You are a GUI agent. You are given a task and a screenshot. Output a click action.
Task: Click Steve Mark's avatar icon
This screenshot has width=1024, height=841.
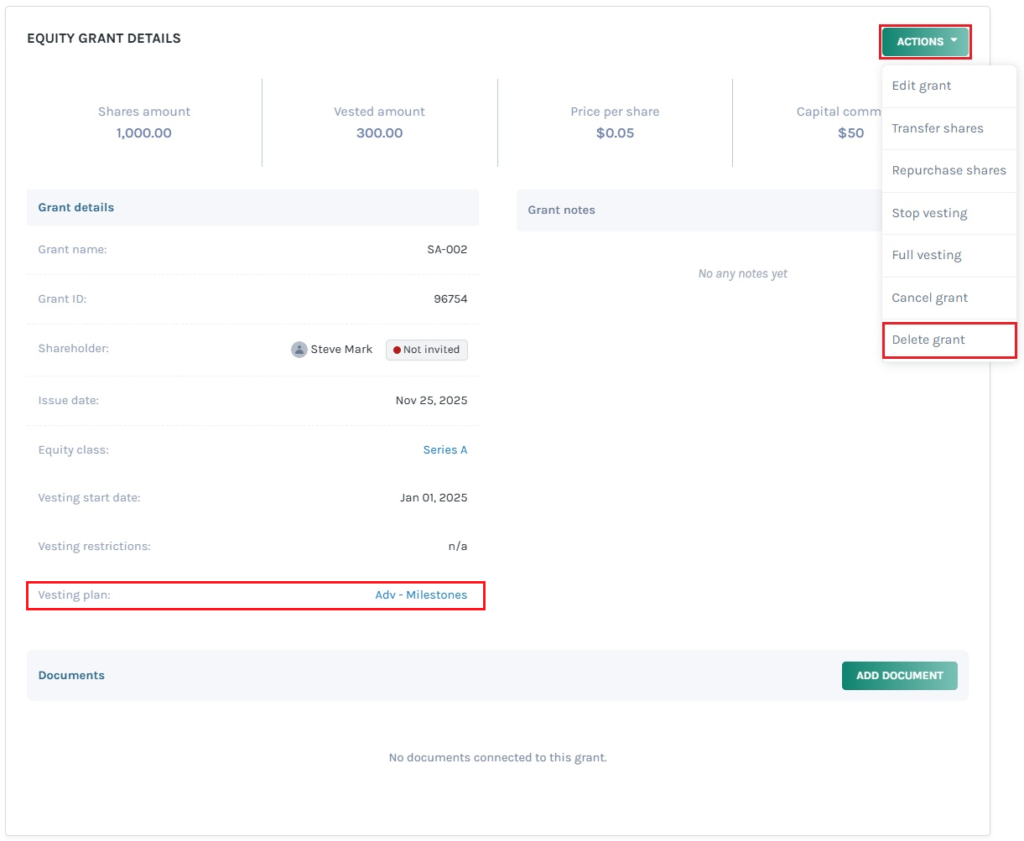coord(299,350)
